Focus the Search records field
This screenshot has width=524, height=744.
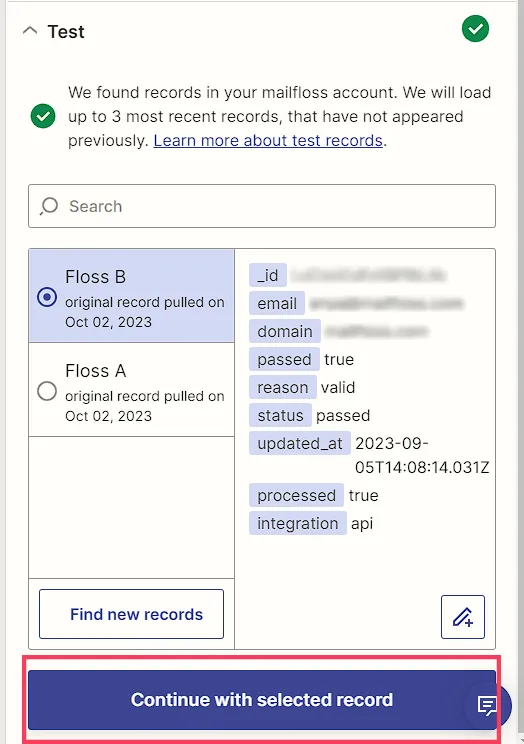coord(262,206)
